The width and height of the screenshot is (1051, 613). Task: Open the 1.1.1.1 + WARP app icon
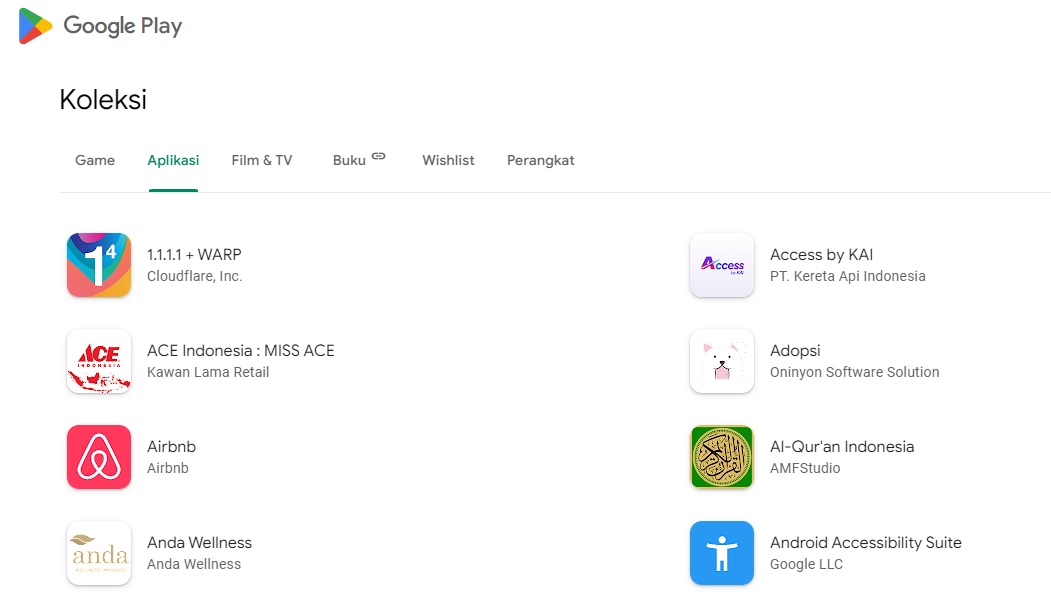(x=98, y=265)
